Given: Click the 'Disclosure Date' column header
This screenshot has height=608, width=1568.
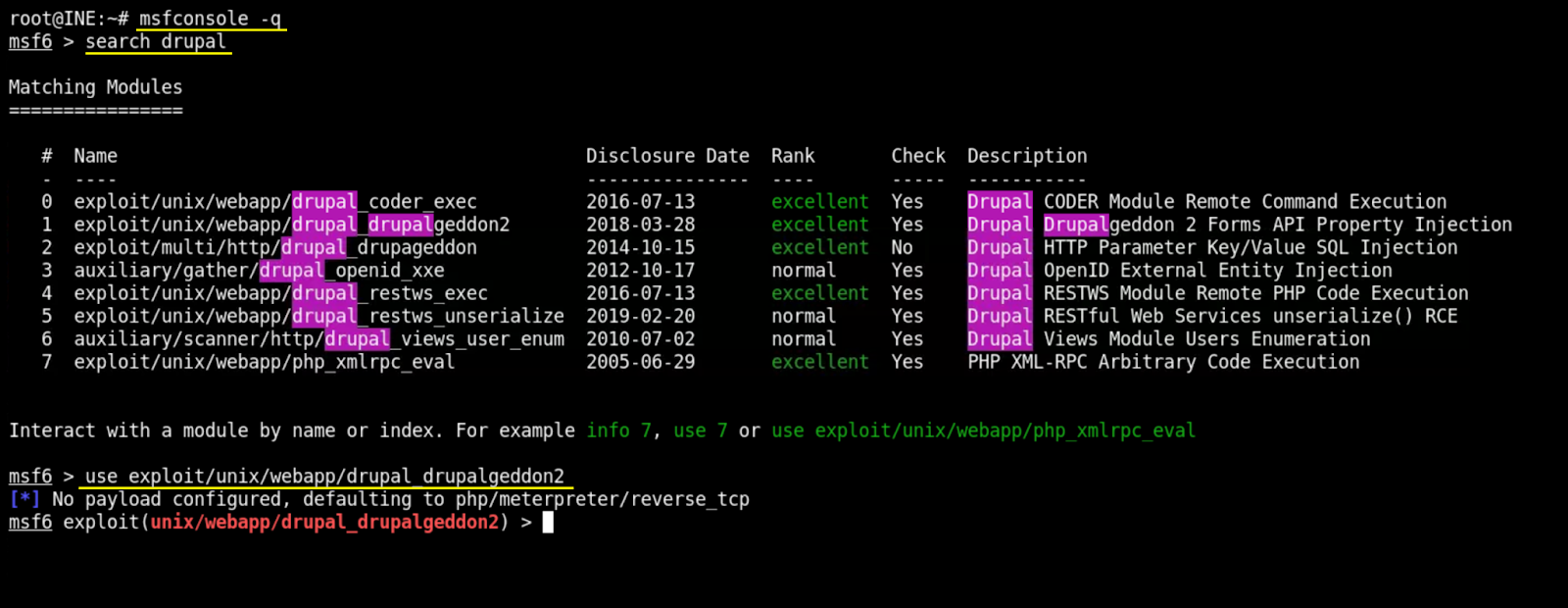Looking at the screenshot, I should [x=667, y=156].
